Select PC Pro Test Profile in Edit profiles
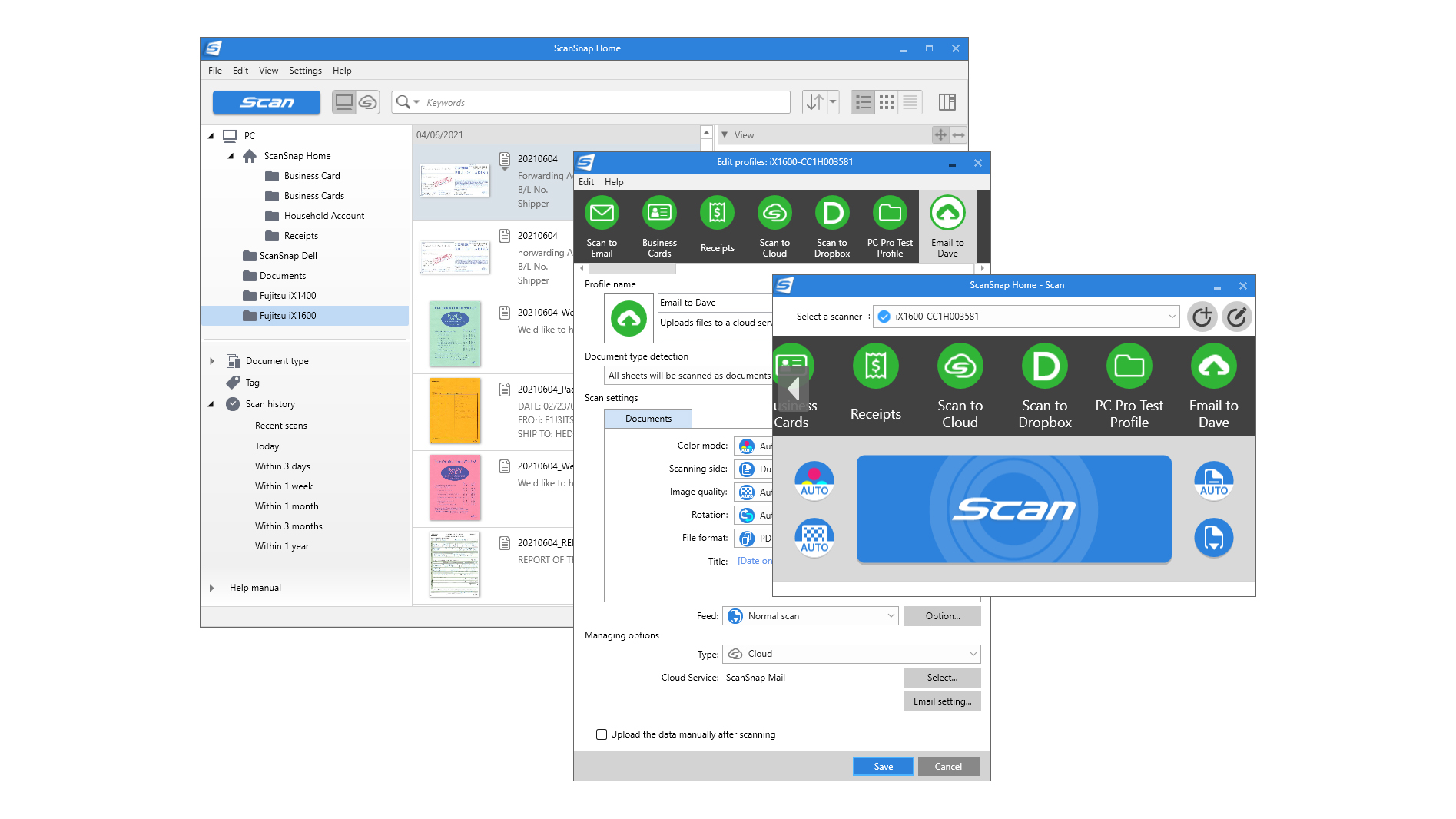 890,226
